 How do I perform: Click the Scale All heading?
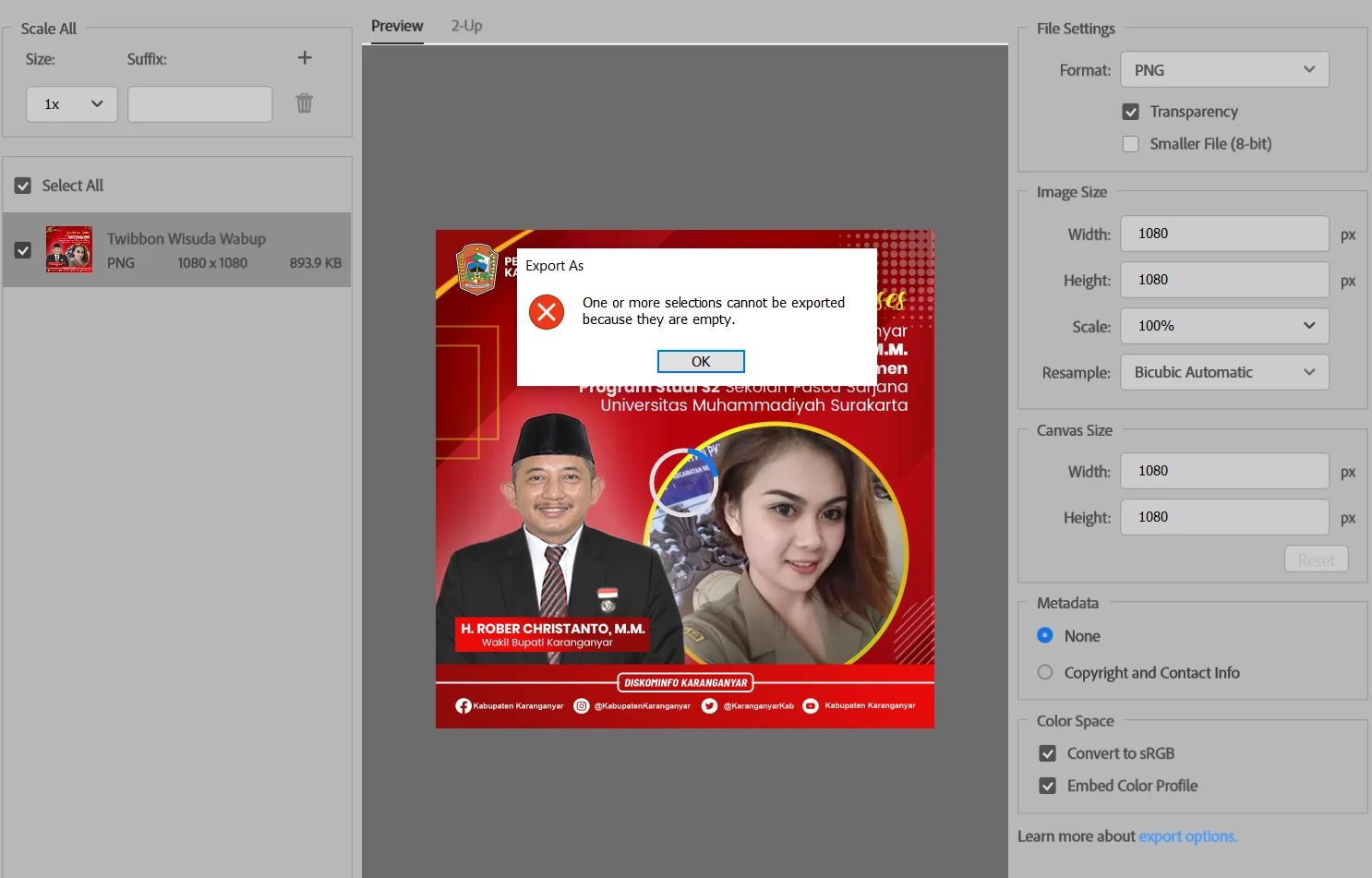49,29
